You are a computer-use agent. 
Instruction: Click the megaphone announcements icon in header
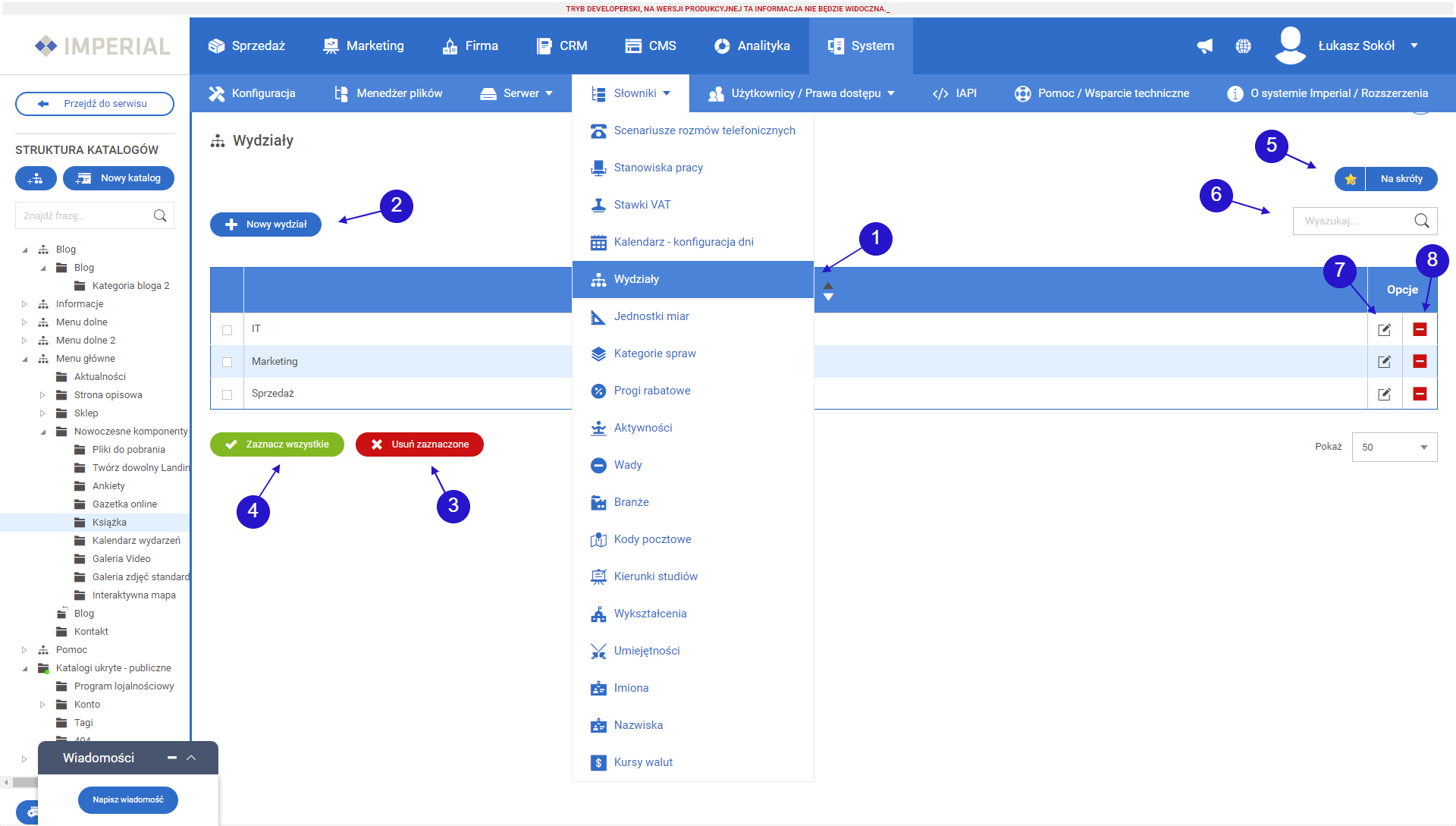click(1204, 46)
